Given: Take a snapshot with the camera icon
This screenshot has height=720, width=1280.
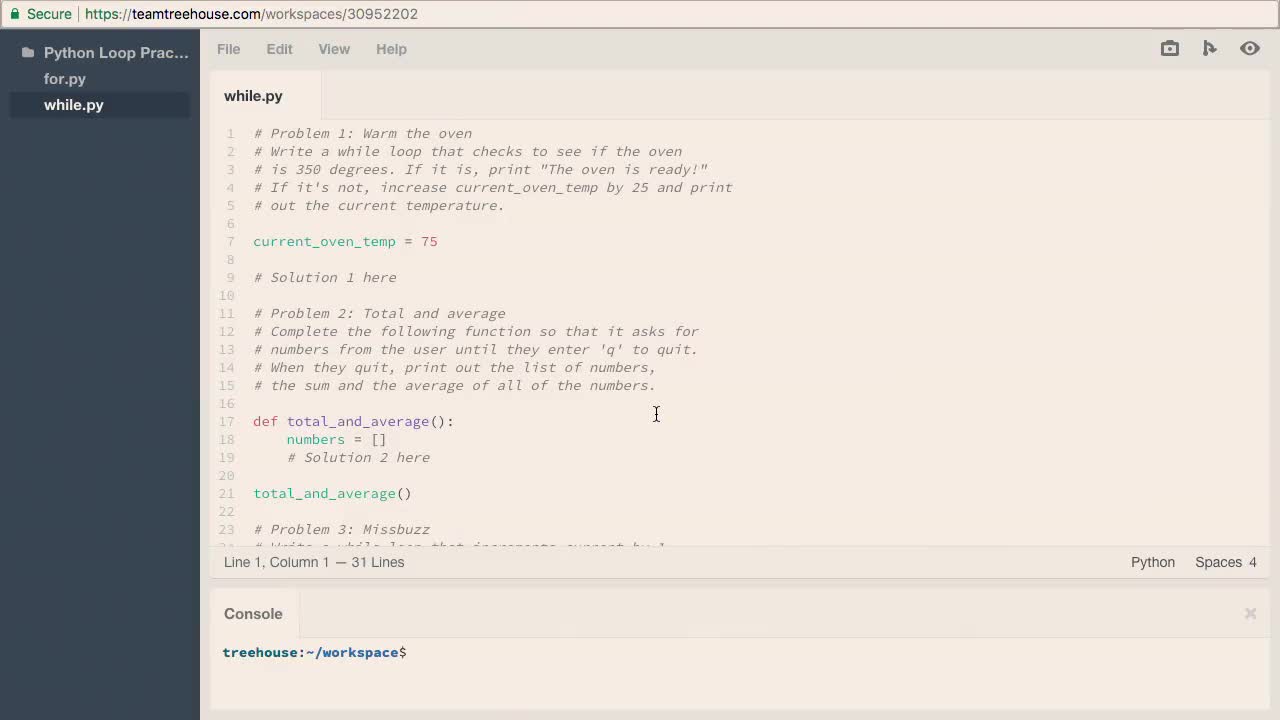Looking at the screenshot, I should click(x=1169, y=48).
